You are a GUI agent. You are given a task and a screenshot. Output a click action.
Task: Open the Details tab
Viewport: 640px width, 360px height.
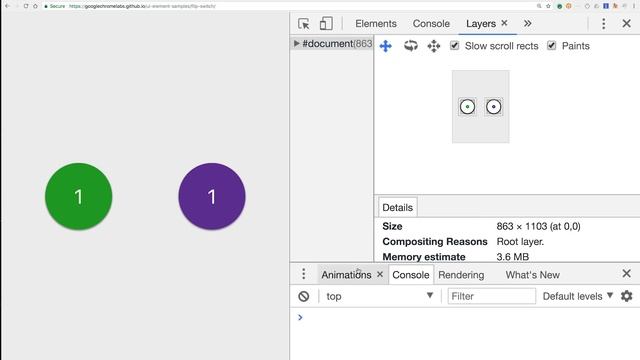(x=398, y=207)
